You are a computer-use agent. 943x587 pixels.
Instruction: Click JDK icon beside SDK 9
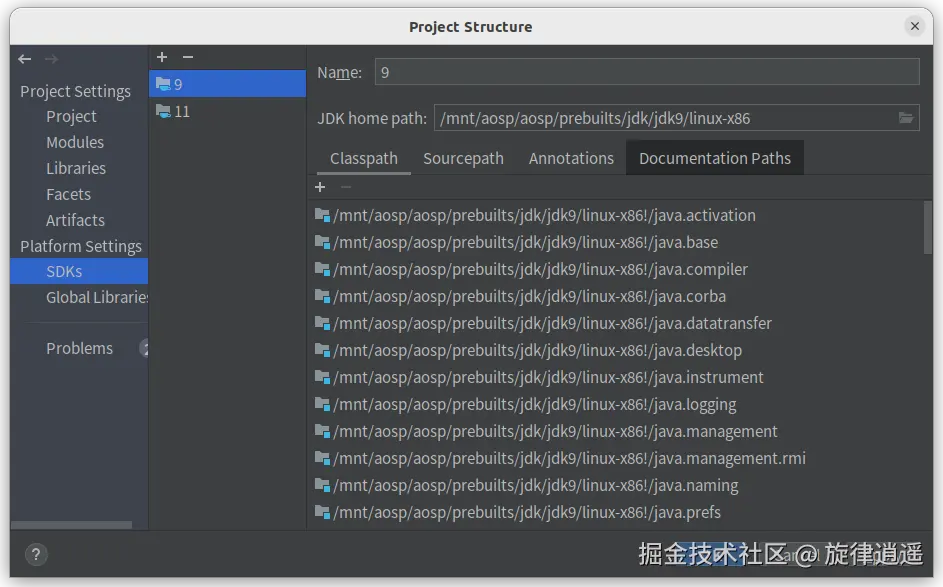[x=163, y=84]
